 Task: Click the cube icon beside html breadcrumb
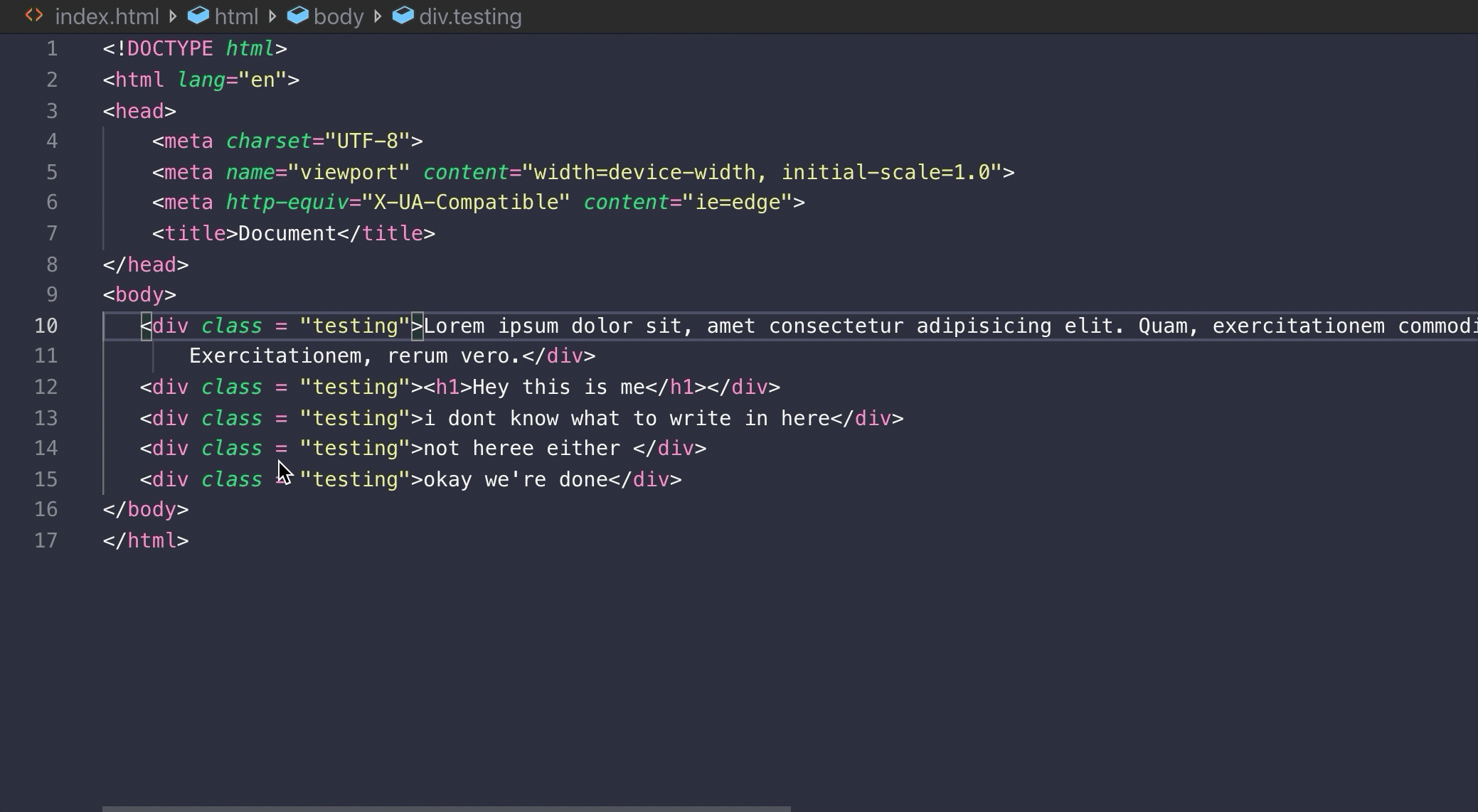coord(198,16)
